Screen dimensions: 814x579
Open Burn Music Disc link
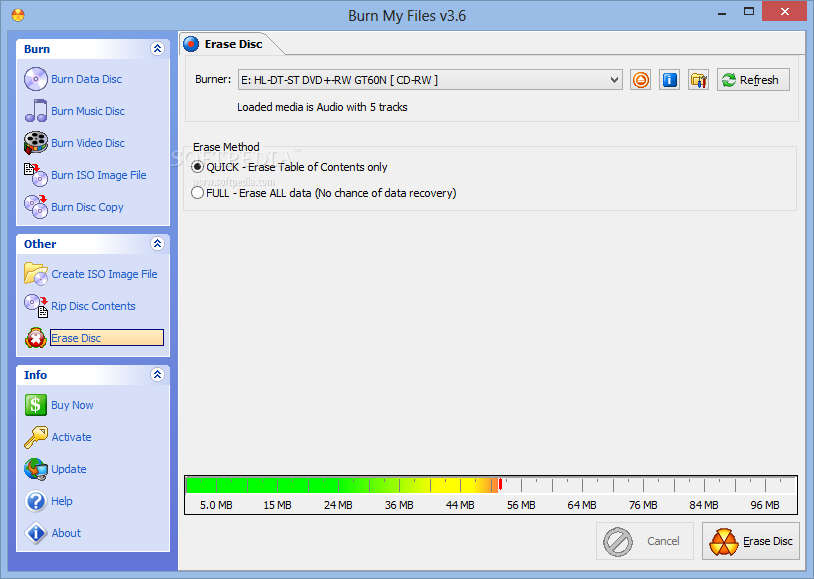[x=88, y=111]
